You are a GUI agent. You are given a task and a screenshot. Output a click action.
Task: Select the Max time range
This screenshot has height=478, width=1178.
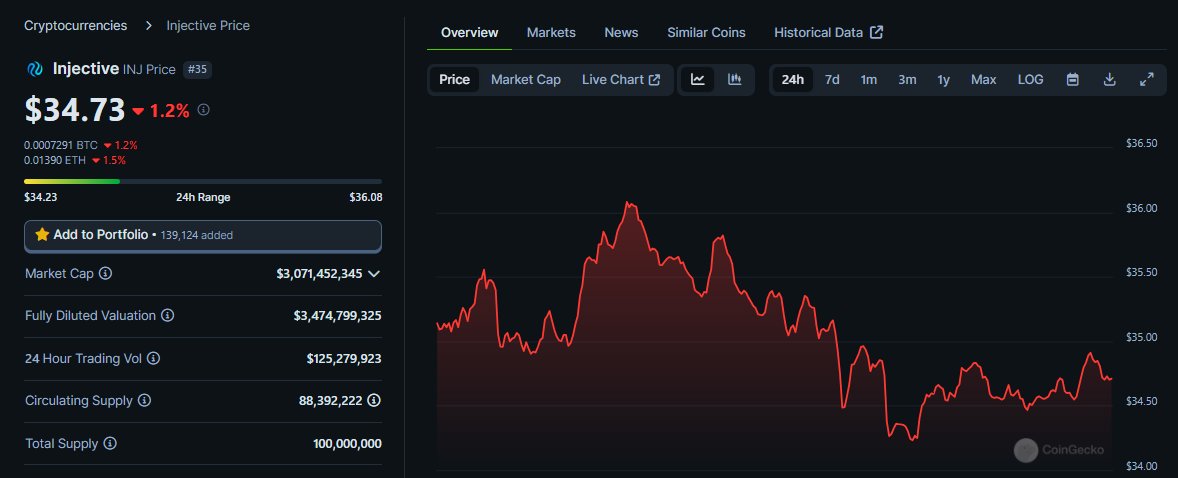(983, 80)
